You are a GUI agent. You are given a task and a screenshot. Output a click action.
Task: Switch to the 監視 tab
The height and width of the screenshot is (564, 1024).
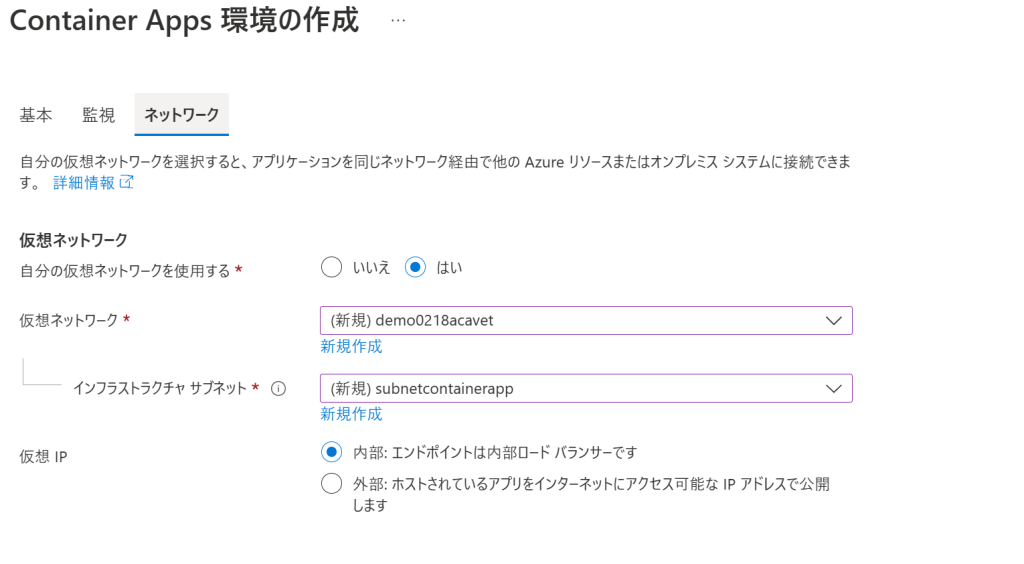tap(99, 115)
